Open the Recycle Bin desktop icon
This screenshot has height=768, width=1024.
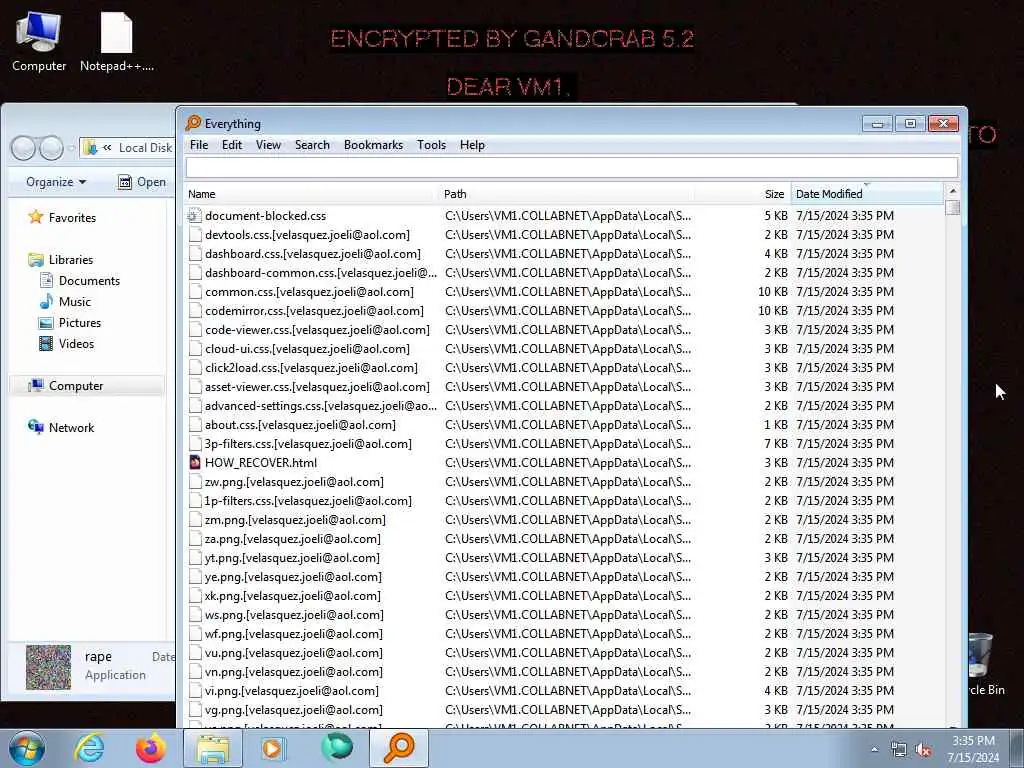click(x=983, y=664)
